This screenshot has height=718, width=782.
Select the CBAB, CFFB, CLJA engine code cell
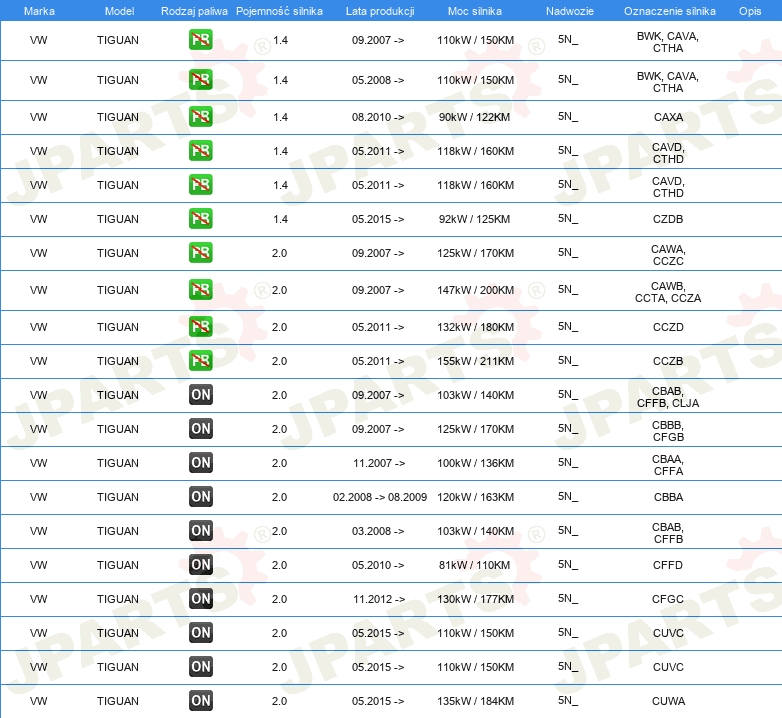click(x=668, y=397)
